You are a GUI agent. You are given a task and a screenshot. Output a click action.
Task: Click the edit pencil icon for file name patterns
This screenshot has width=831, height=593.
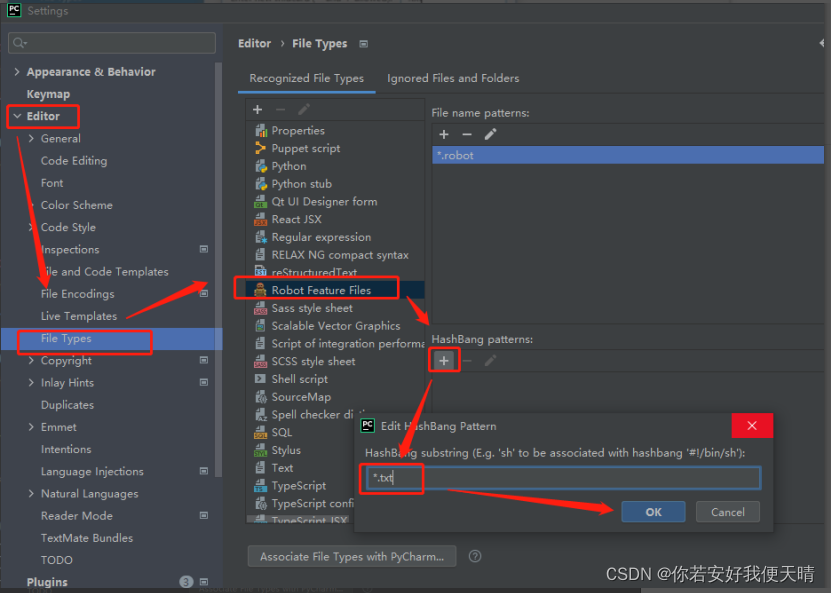(490, 134)
